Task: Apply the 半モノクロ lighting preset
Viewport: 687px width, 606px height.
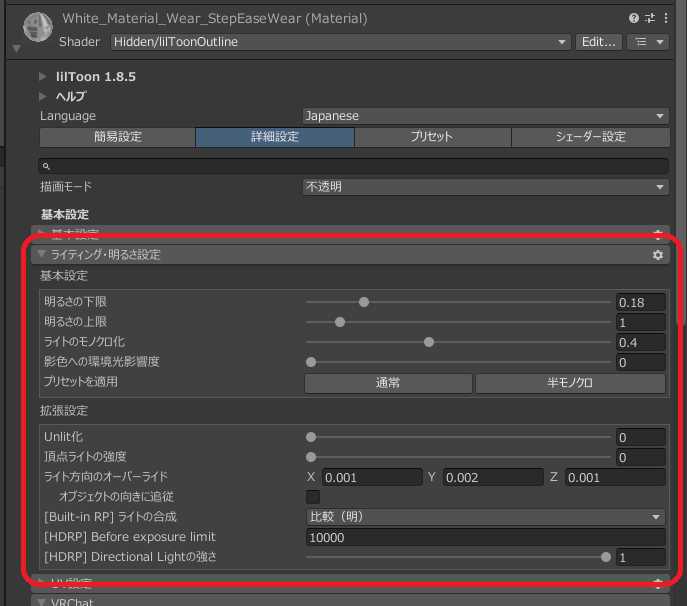Action: 570,383
